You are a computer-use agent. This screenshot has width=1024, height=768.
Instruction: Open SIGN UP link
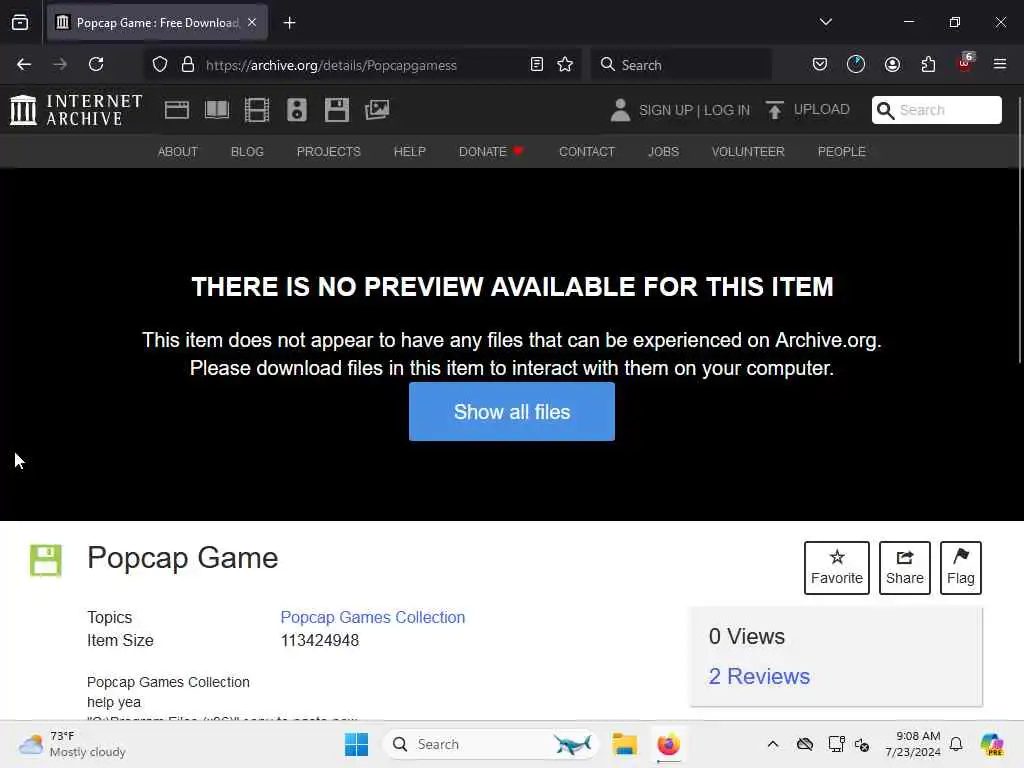point(665,110)
